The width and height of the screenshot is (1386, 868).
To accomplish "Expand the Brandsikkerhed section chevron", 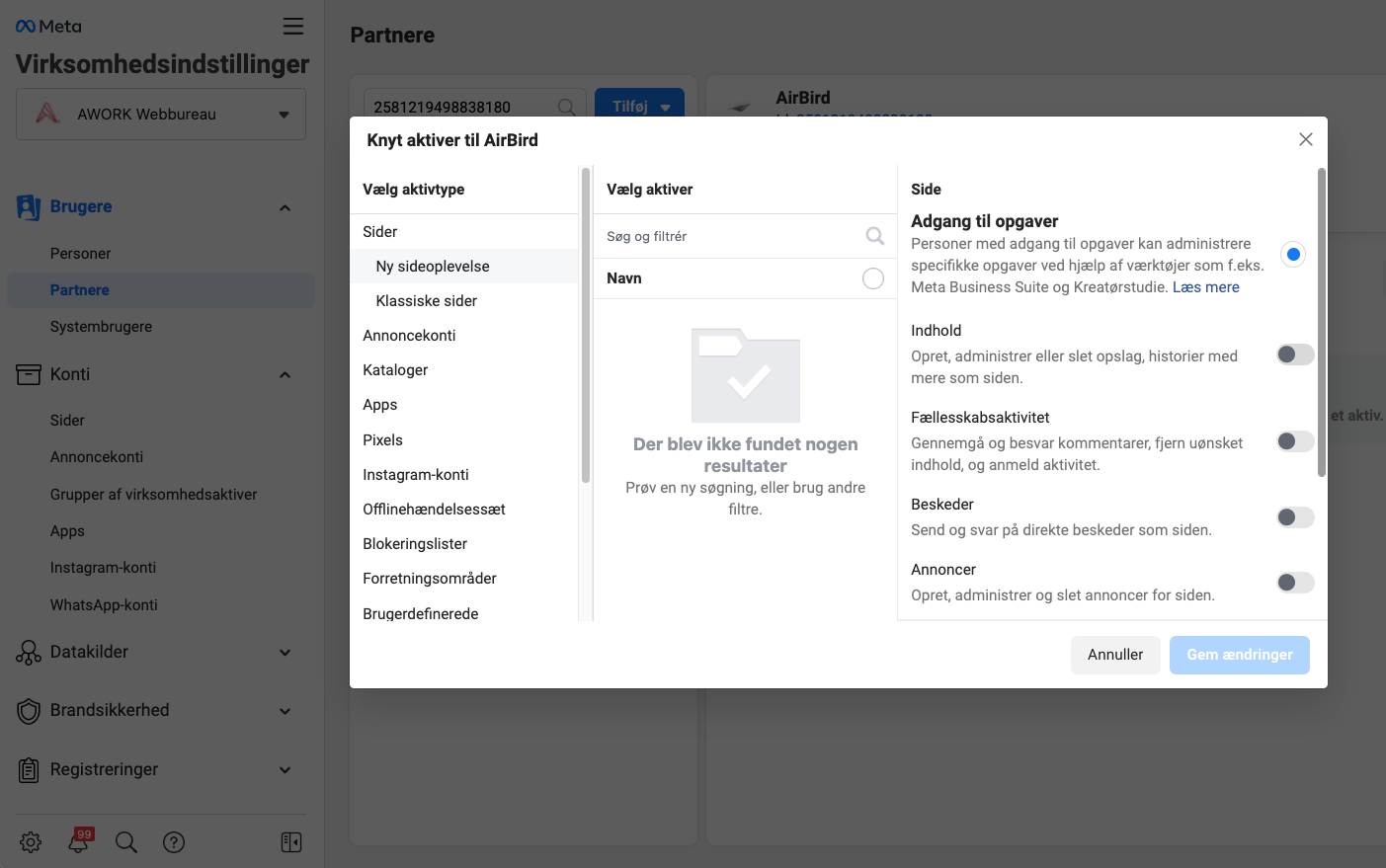I will (285, 711).
